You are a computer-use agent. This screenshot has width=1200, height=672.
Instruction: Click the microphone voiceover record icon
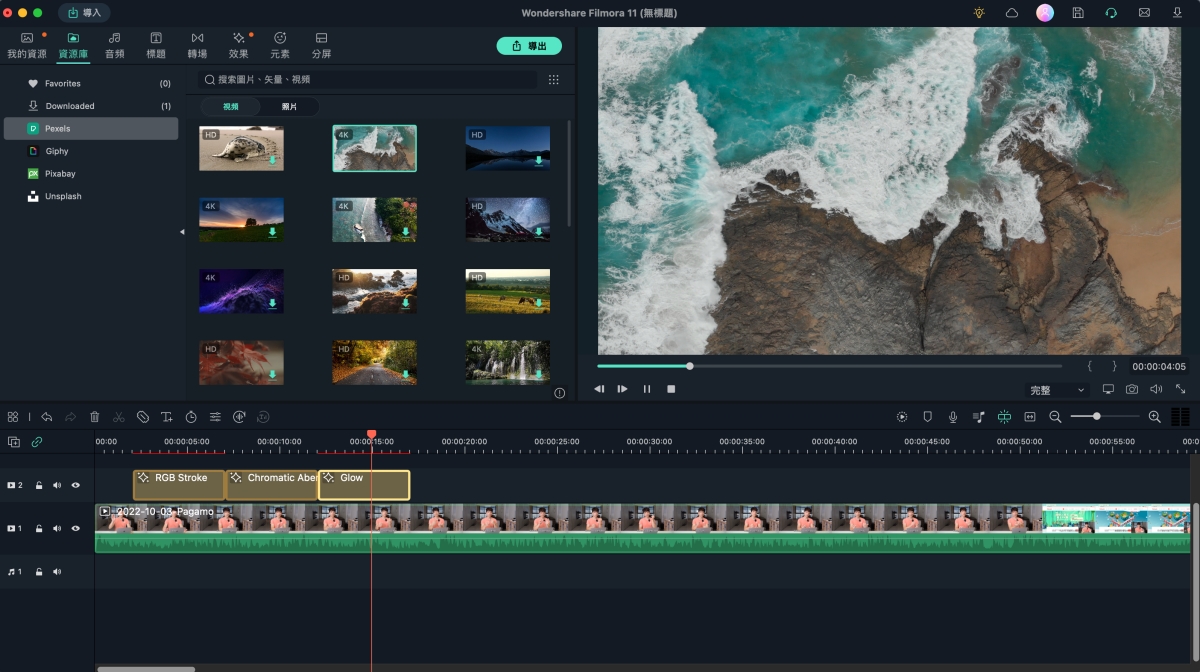[953, 417]
